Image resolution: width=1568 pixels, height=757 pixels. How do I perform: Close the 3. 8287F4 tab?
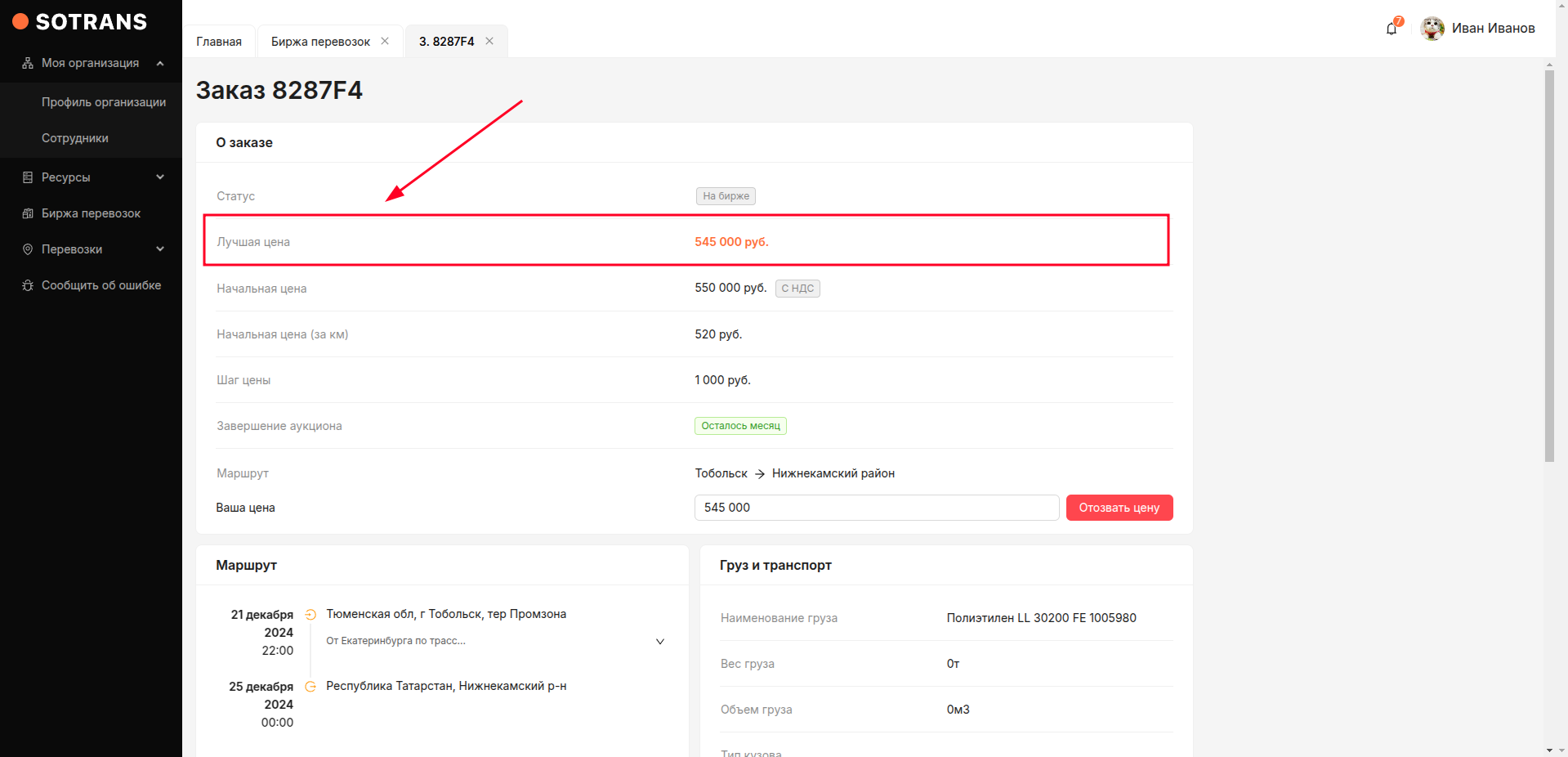click(489, 41)
